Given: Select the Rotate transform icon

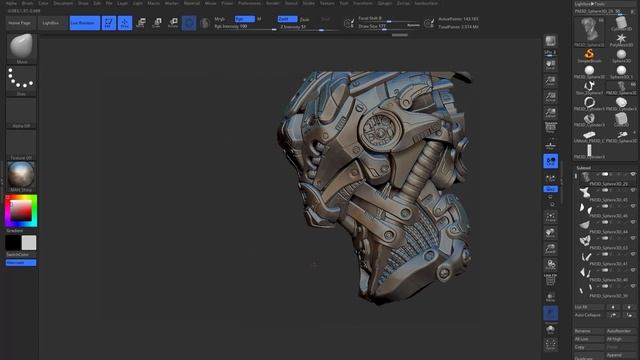Looking at the screenshot, I should [x=173, y=23].
